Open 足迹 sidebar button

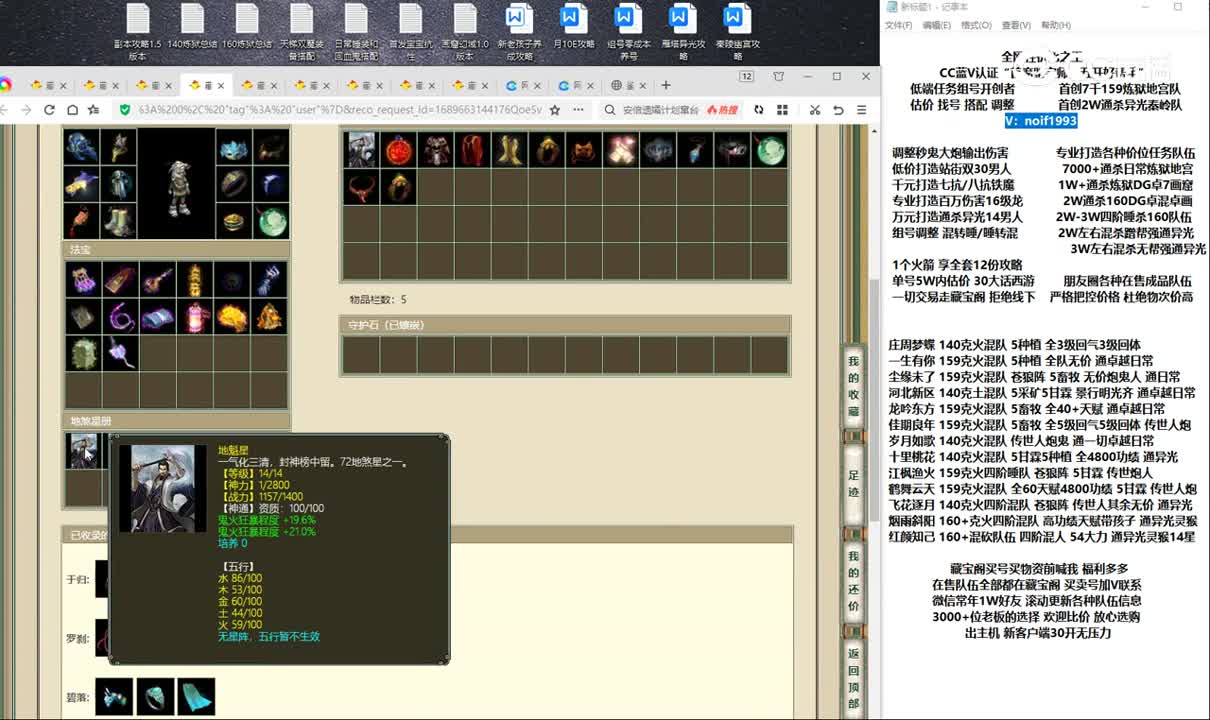[853, 484]
